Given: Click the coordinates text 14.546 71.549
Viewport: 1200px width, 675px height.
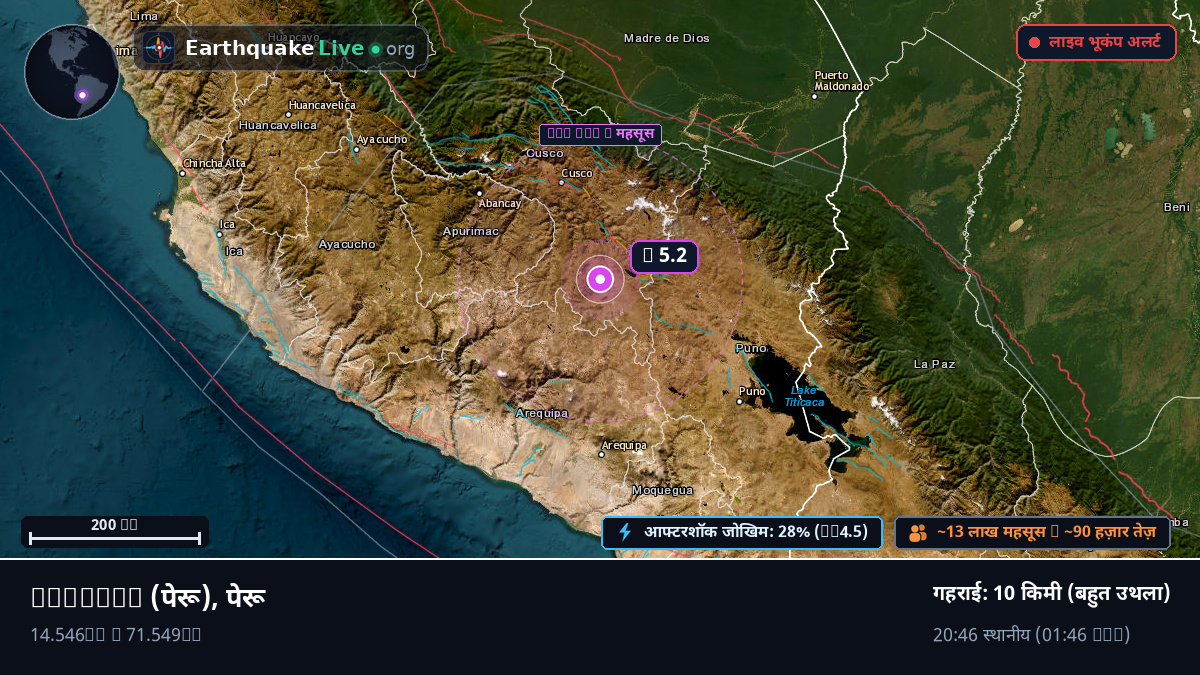Looking at the screenshot, I should pyautogui.click(x=116, y=634).
